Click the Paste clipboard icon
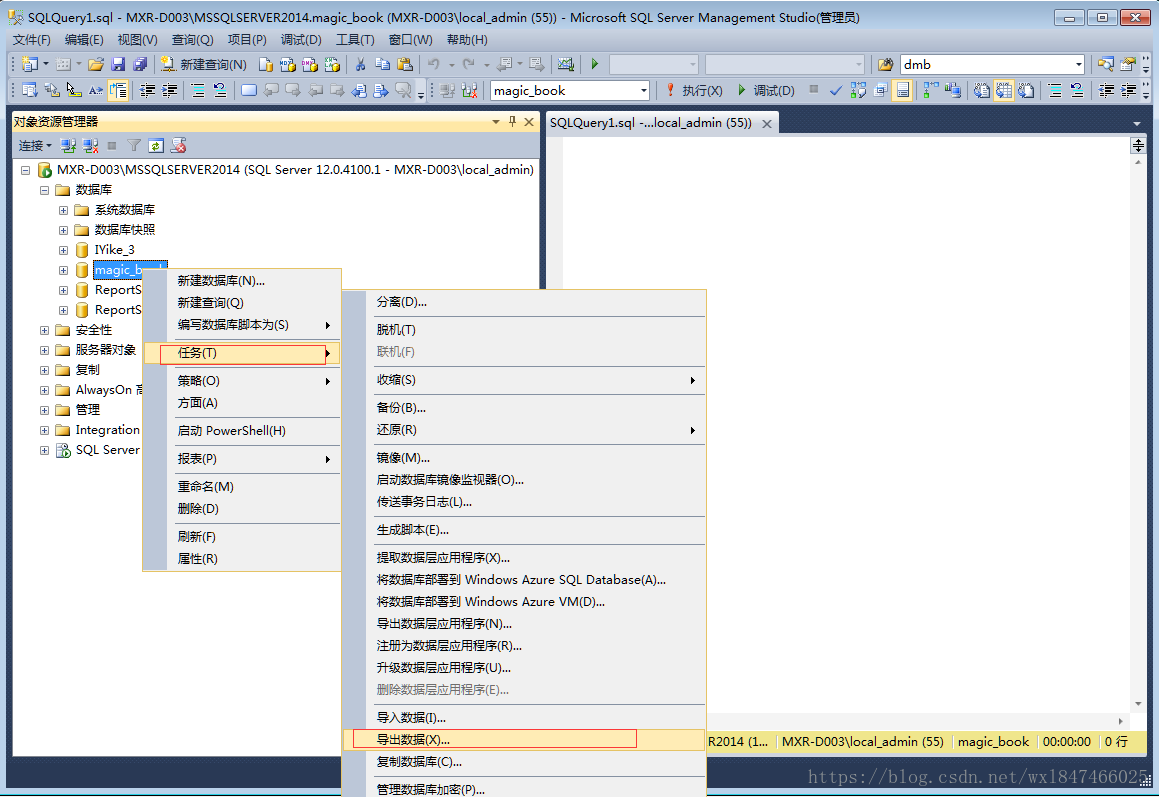This screenshot has width=1159, height=797. coord(404,64)
